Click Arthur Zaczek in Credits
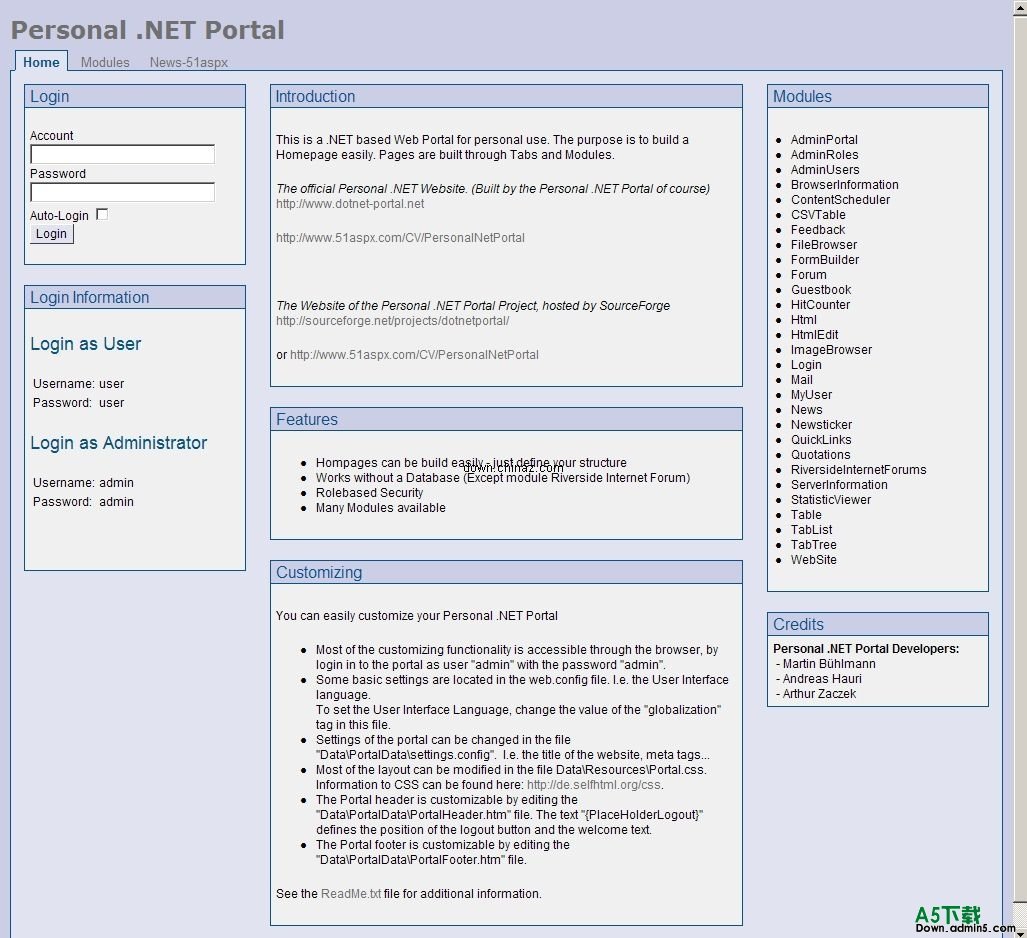Screen dimensions: 1027x938 (x=819, y=694)
